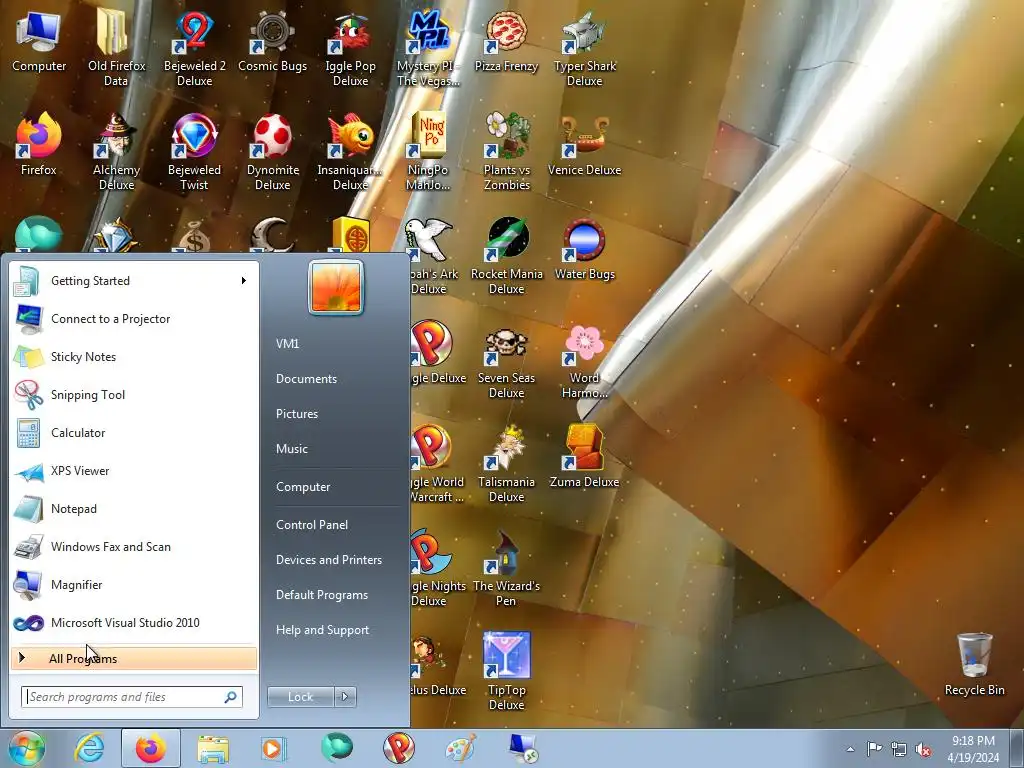Viewport: 1024px width, 768px height.
Task: Open Snipping Tool from Start menu
Action: (134, 394)
